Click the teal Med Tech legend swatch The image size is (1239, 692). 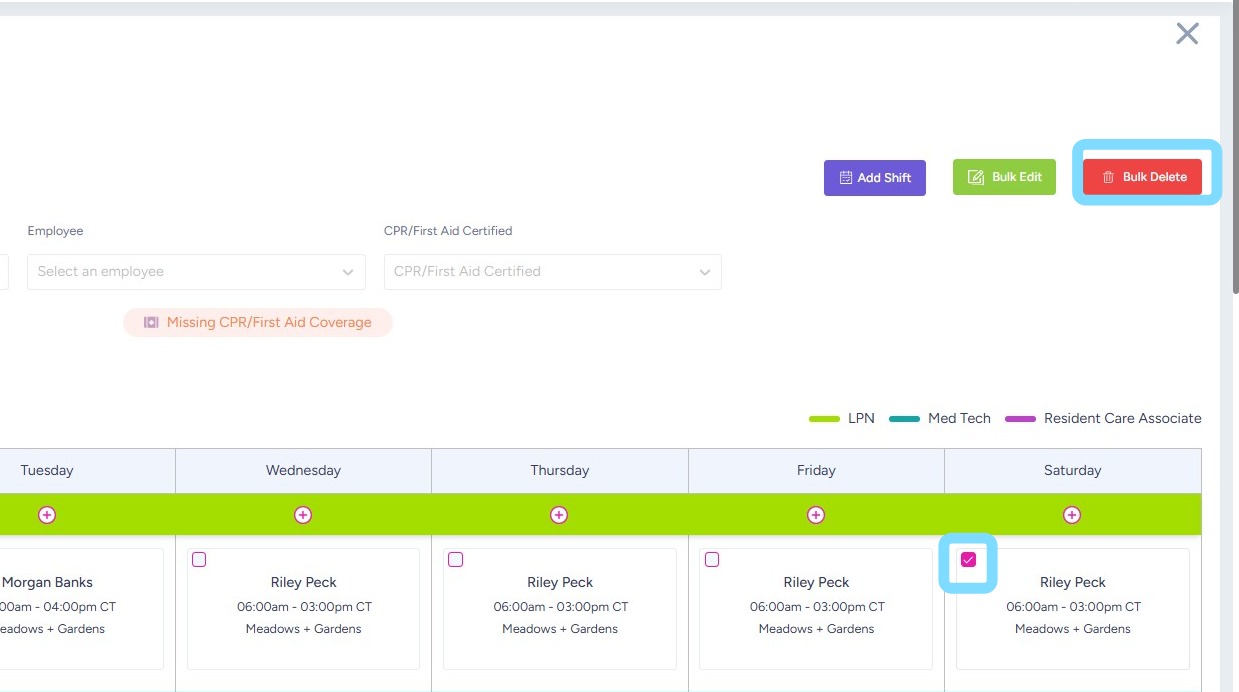pyautogui.click(x=904, y=419)
